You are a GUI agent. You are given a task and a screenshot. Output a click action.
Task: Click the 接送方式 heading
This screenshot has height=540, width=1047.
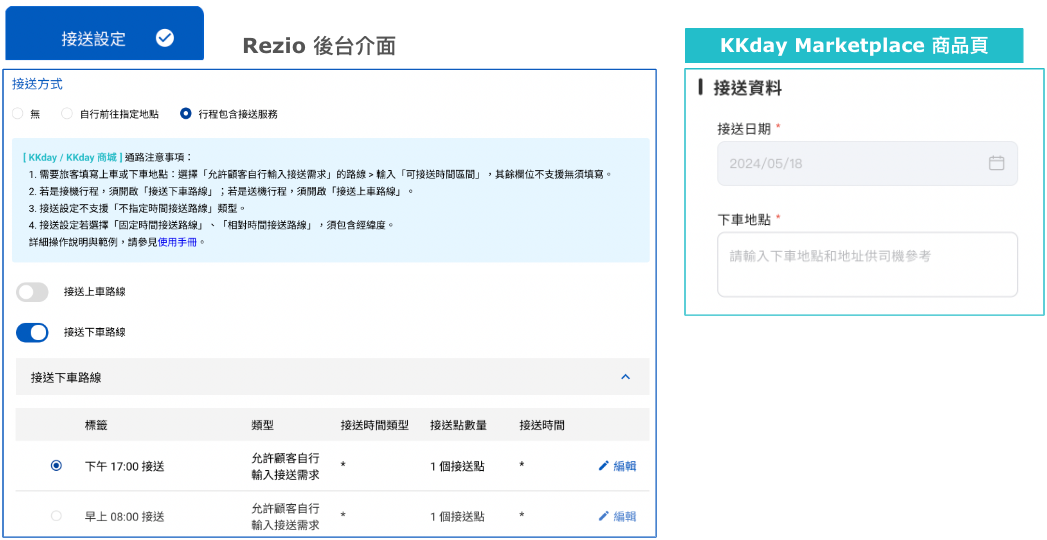[37, 84]
